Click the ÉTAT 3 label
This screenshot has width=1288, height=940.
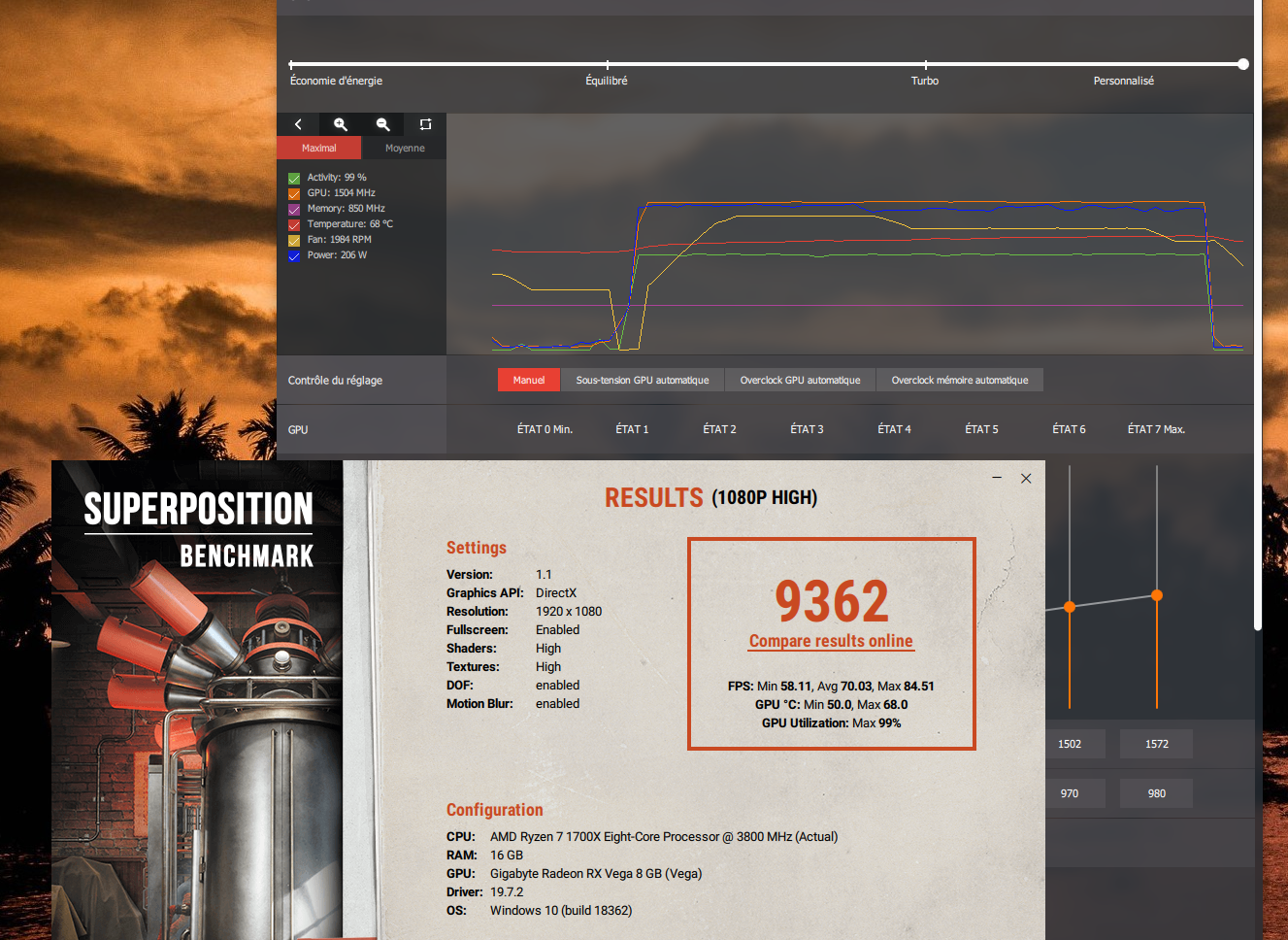point(807,429)
